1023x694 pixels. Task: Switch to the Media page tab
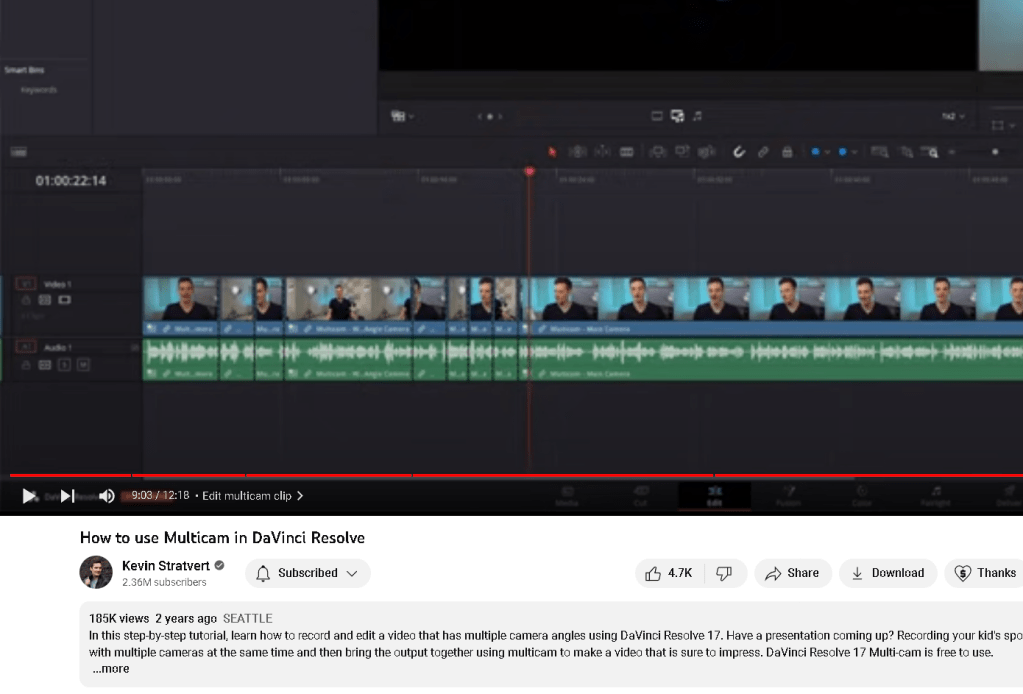pos(567,496)
